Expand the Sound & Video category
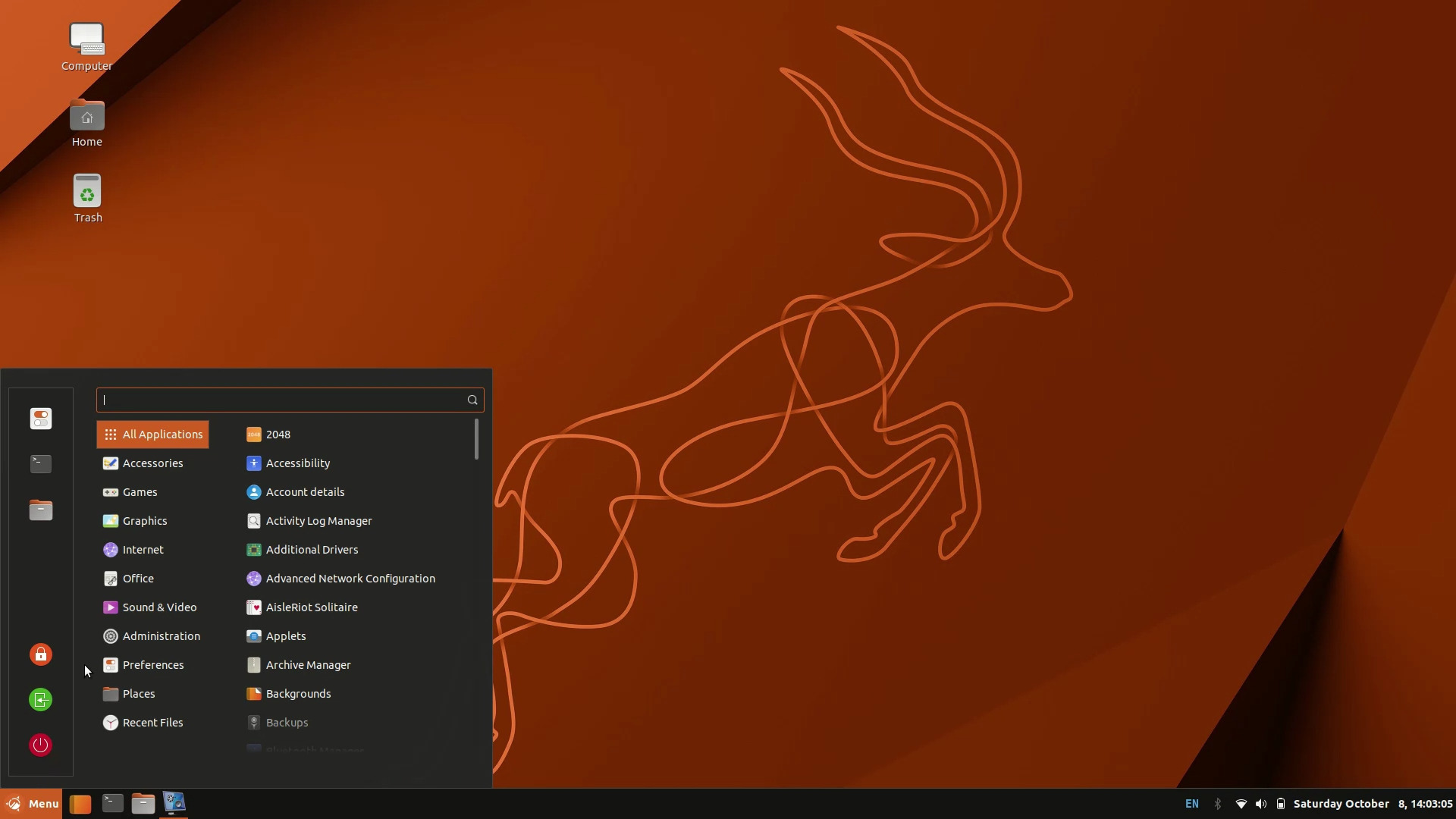1456x819 pixels. tap(159, 606)
